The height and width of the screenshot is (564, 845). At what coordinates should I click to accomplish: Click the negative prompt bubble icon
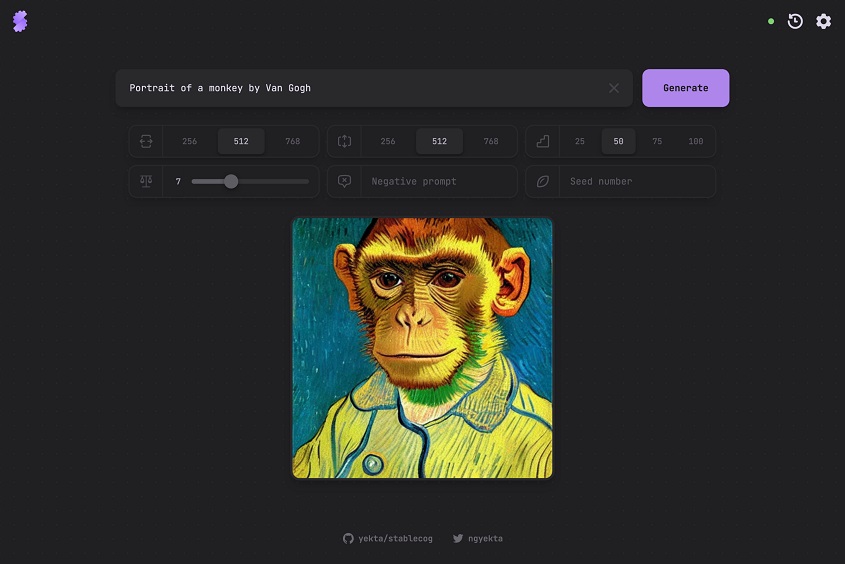pos(344,181)
